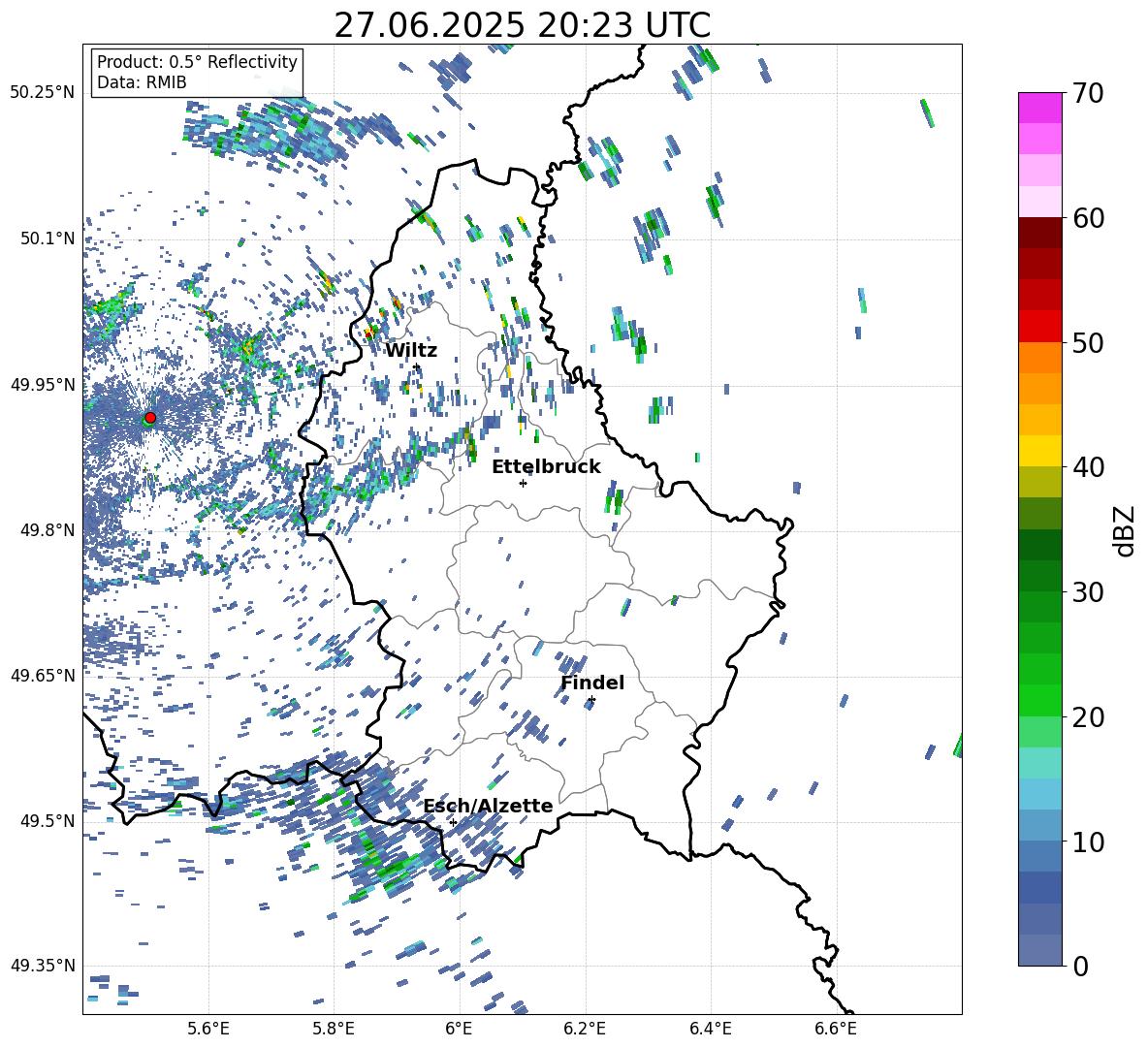Click the yellow 40 dBZ colorbar segment
Image resolution: width=1148 pixels, height=1048 pixels.
[1039, 451]
